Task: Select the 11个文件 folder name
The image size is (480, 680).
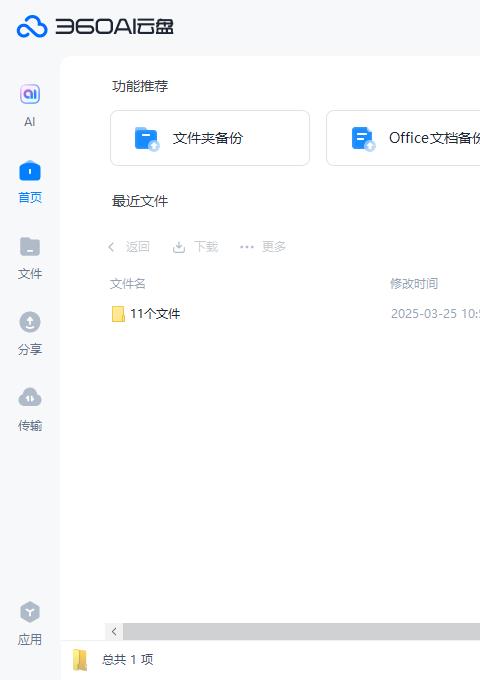Action: [155, 314]
